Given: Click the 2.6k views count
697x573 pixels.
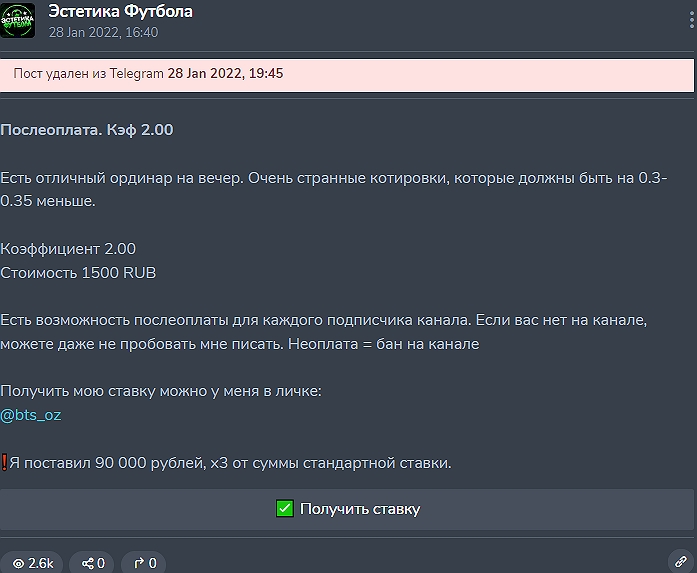Looking at the screenshot, I should pyautogui.click(x=41, y=563).
